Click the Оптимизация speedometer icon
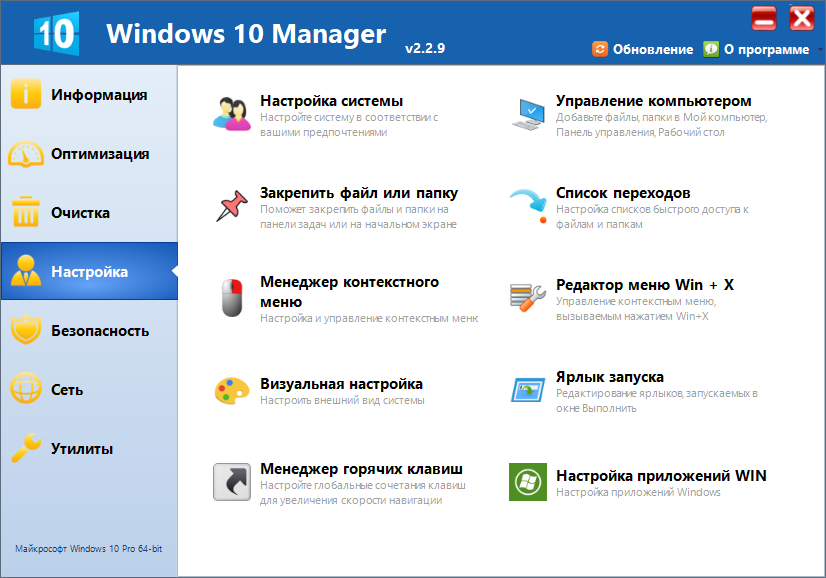The height and width of the screenshot is (578, 826). click(x=25, y=154)
